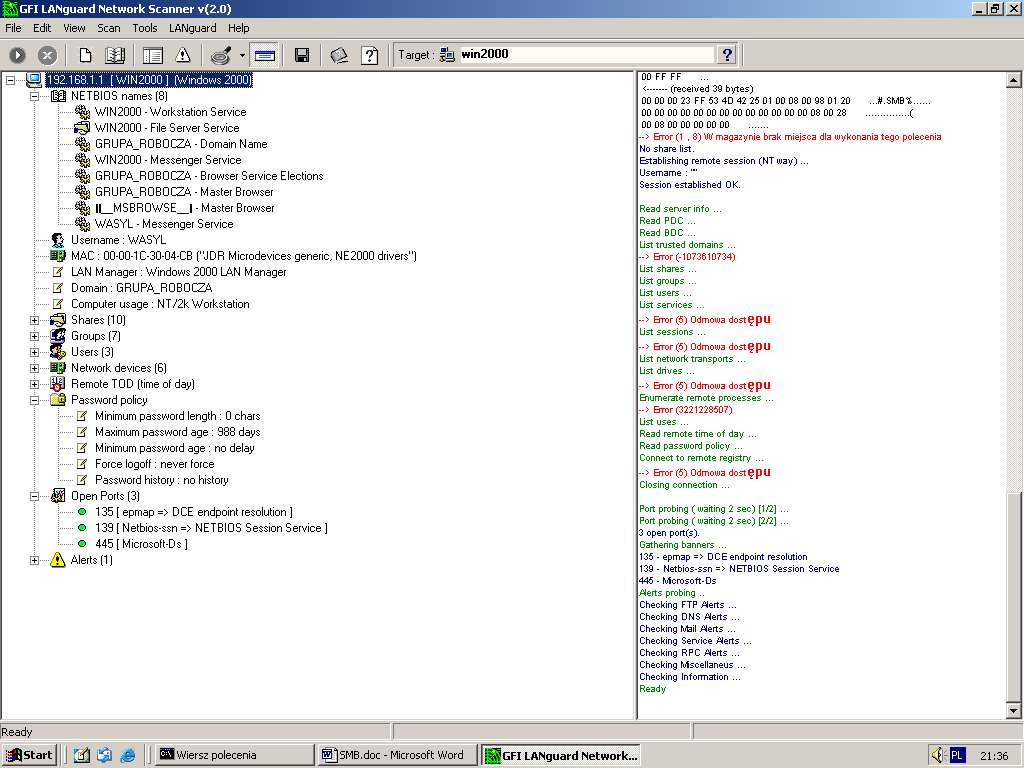This screenshot has width=1024, height=768.
Task: Click the Shares folder icon
Action: 58,320
